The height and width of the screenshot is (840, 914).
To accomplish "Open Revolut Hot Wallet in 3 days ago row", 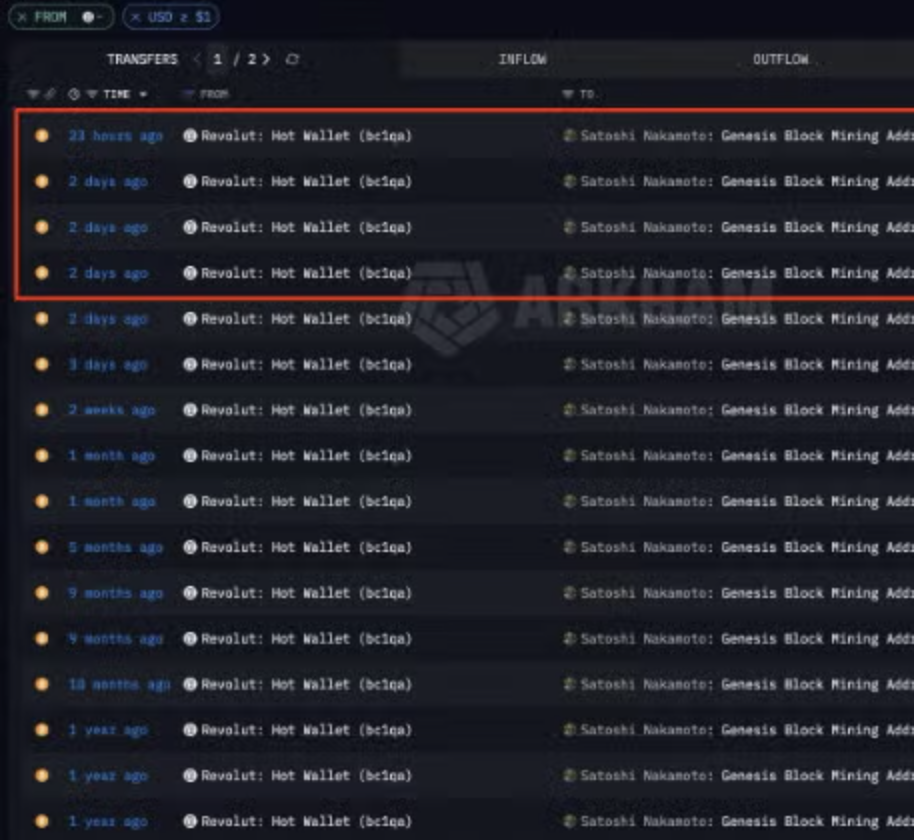I will click(x=307, y=365).
